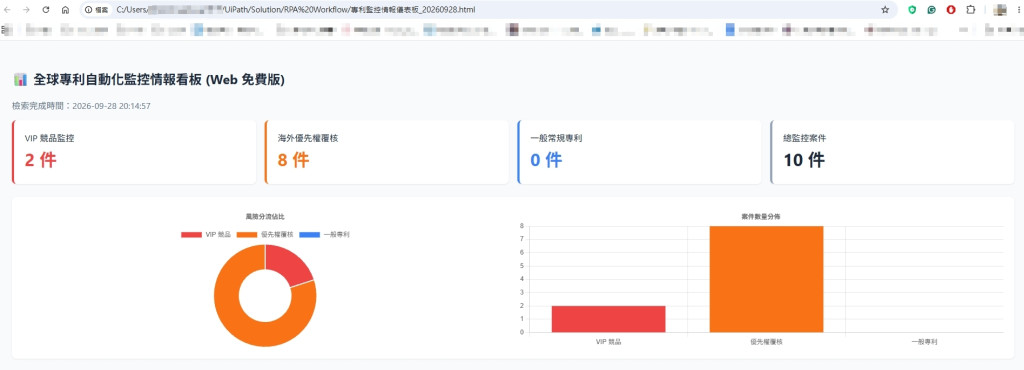Screen dimensions: 1024x370
Task: Click the timestamp 2026-09-28 20:14:57
Action: pyautogui.click(x=111, y=106)
